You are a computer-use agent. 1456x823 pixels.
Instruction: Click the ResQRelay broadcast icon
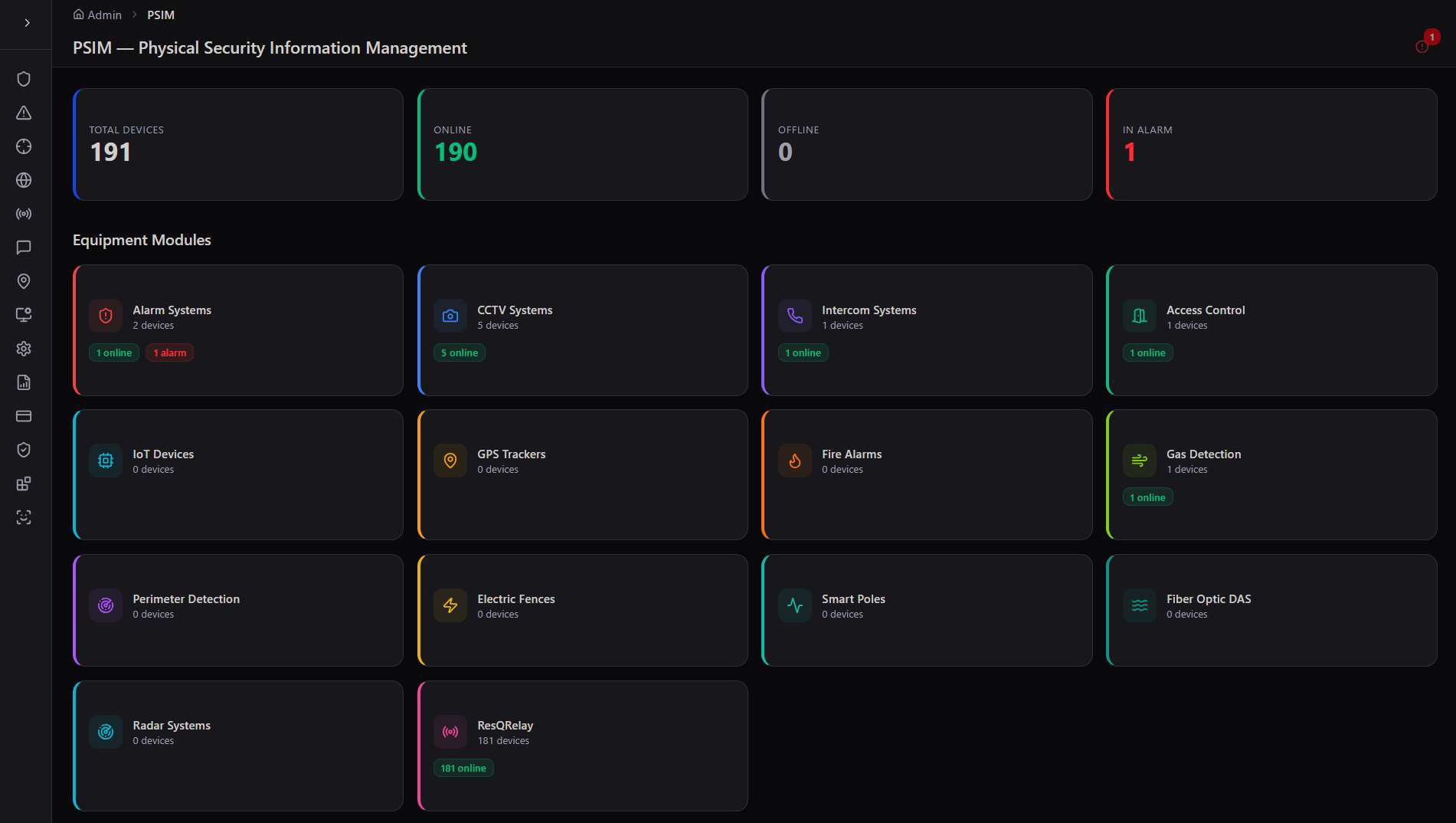tap(450, 732)
